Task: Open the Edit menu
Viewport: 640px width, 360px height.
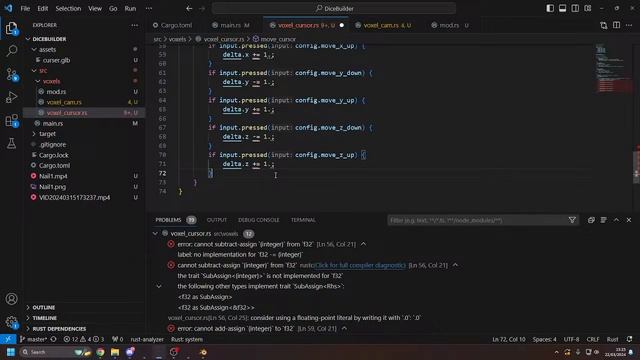Action: tap(42, 8)
